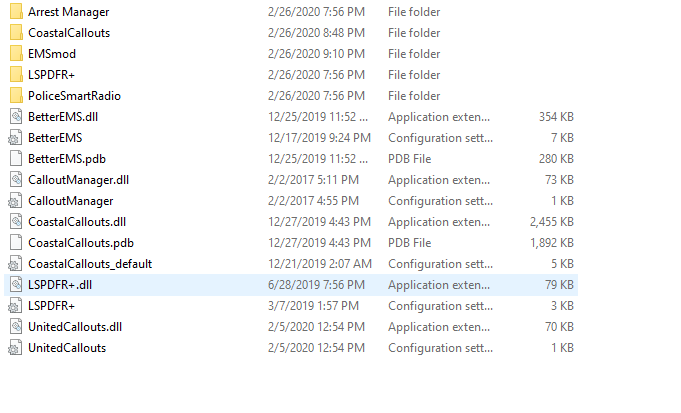
Task: Click the Arrest Manager folder icon
Action: point(15,12)
